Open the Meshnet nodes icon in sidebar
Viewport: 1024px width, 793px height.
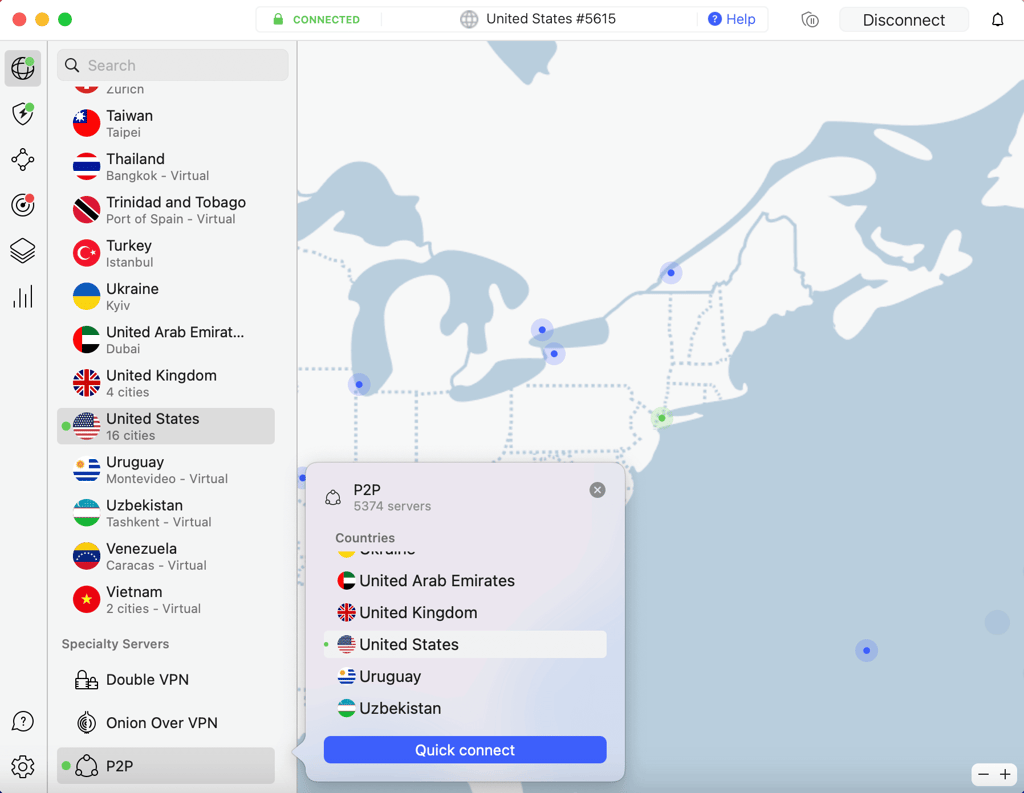click(23, 159)
